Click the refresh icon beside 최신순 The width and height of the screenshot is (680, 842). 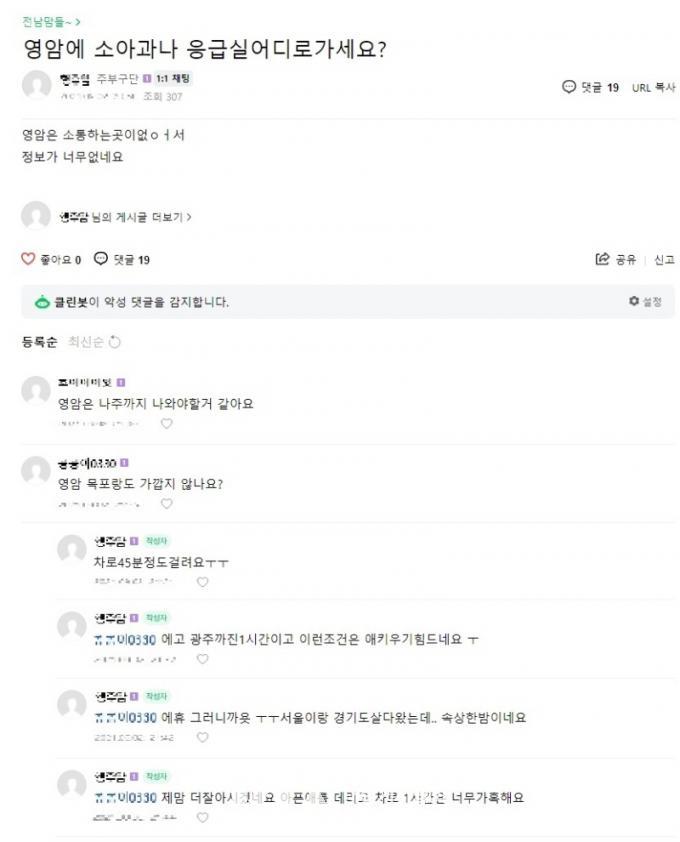pyautogui.click(x=114, y=342)
